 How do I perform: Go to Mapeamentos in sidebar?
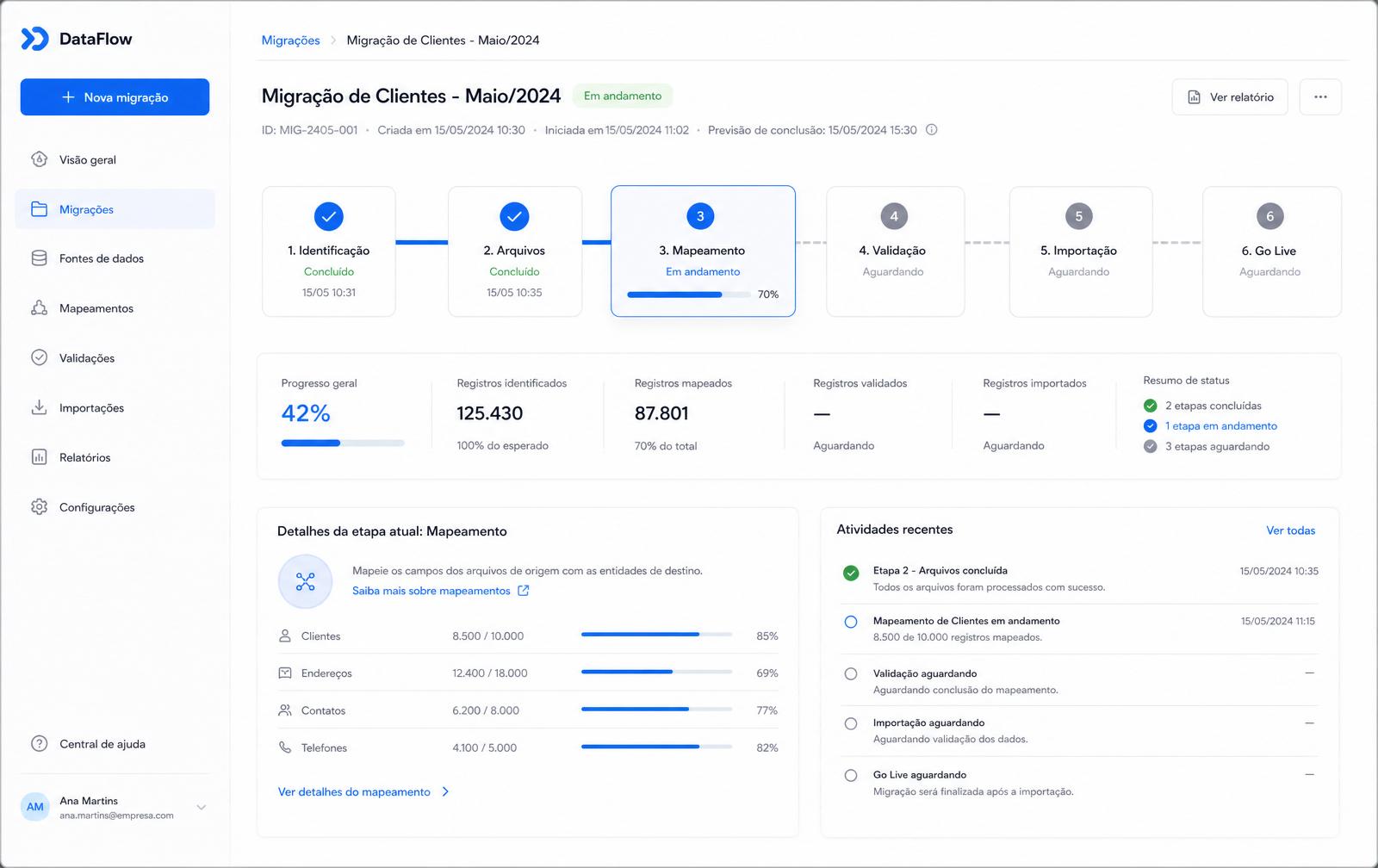tap(115, 308)
